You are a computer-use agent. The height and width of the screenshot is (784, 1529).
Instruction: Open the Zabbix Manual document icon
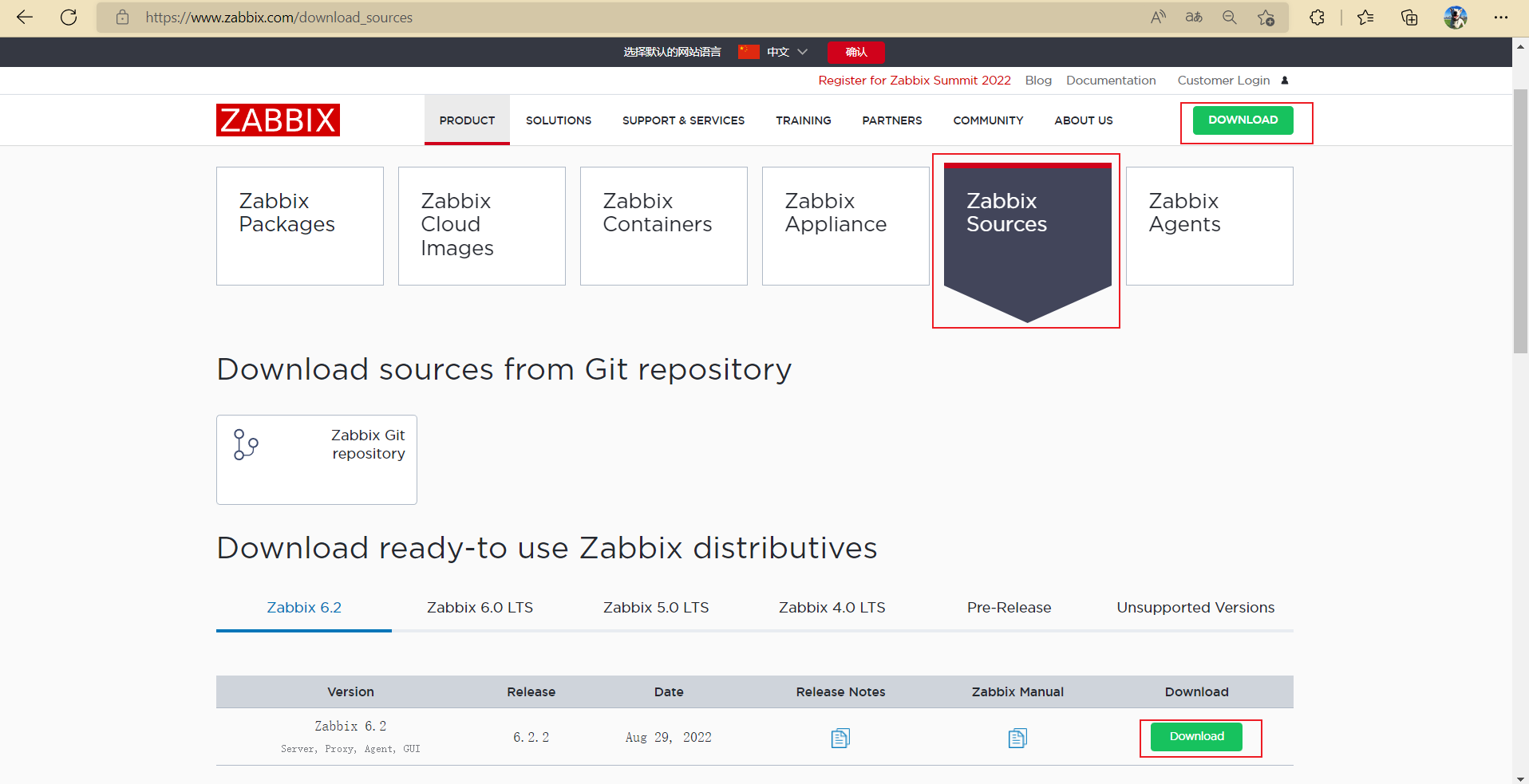click(1017, 738)
